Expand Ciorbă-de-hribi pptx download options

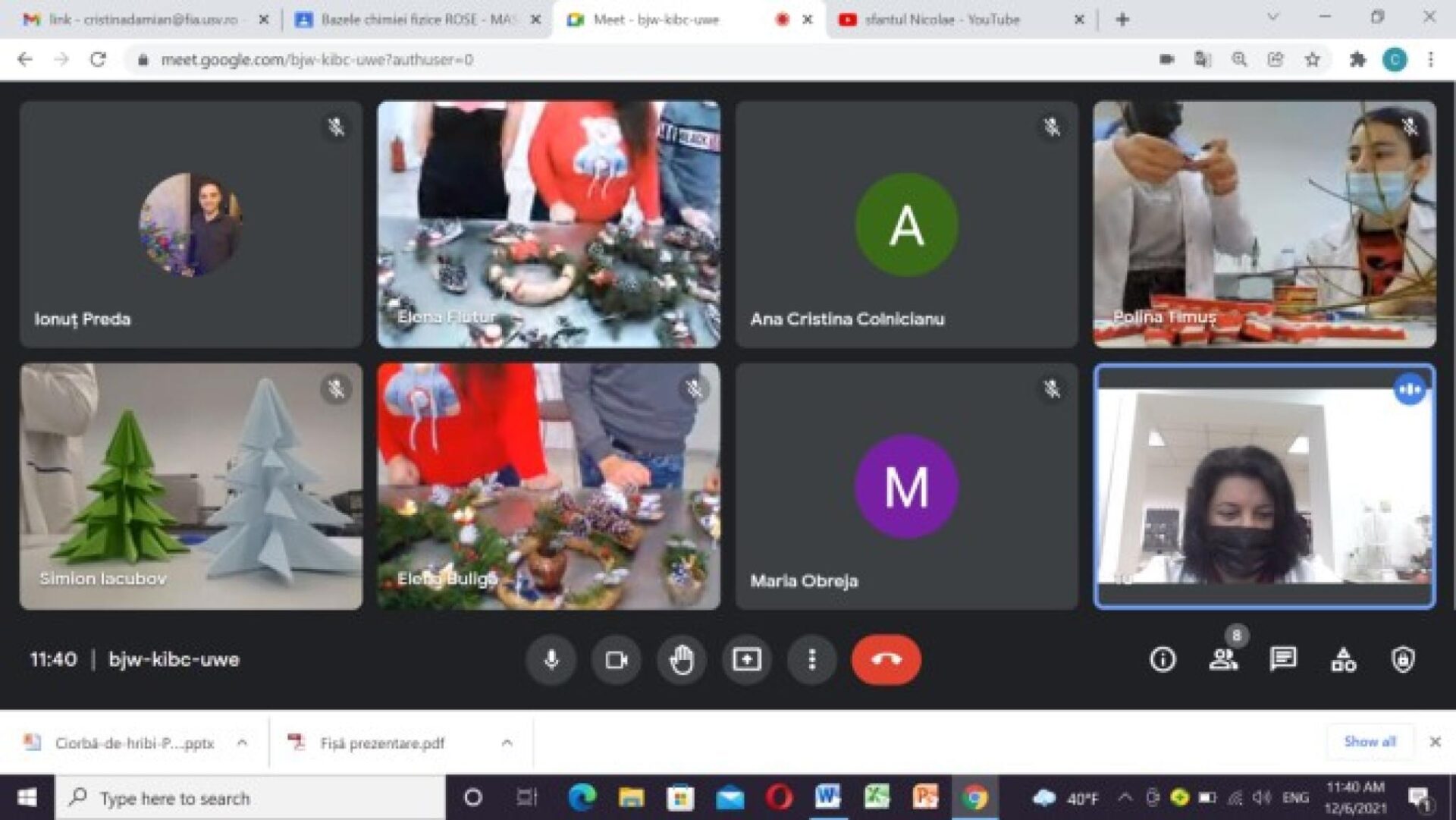[x=242, y=743]
